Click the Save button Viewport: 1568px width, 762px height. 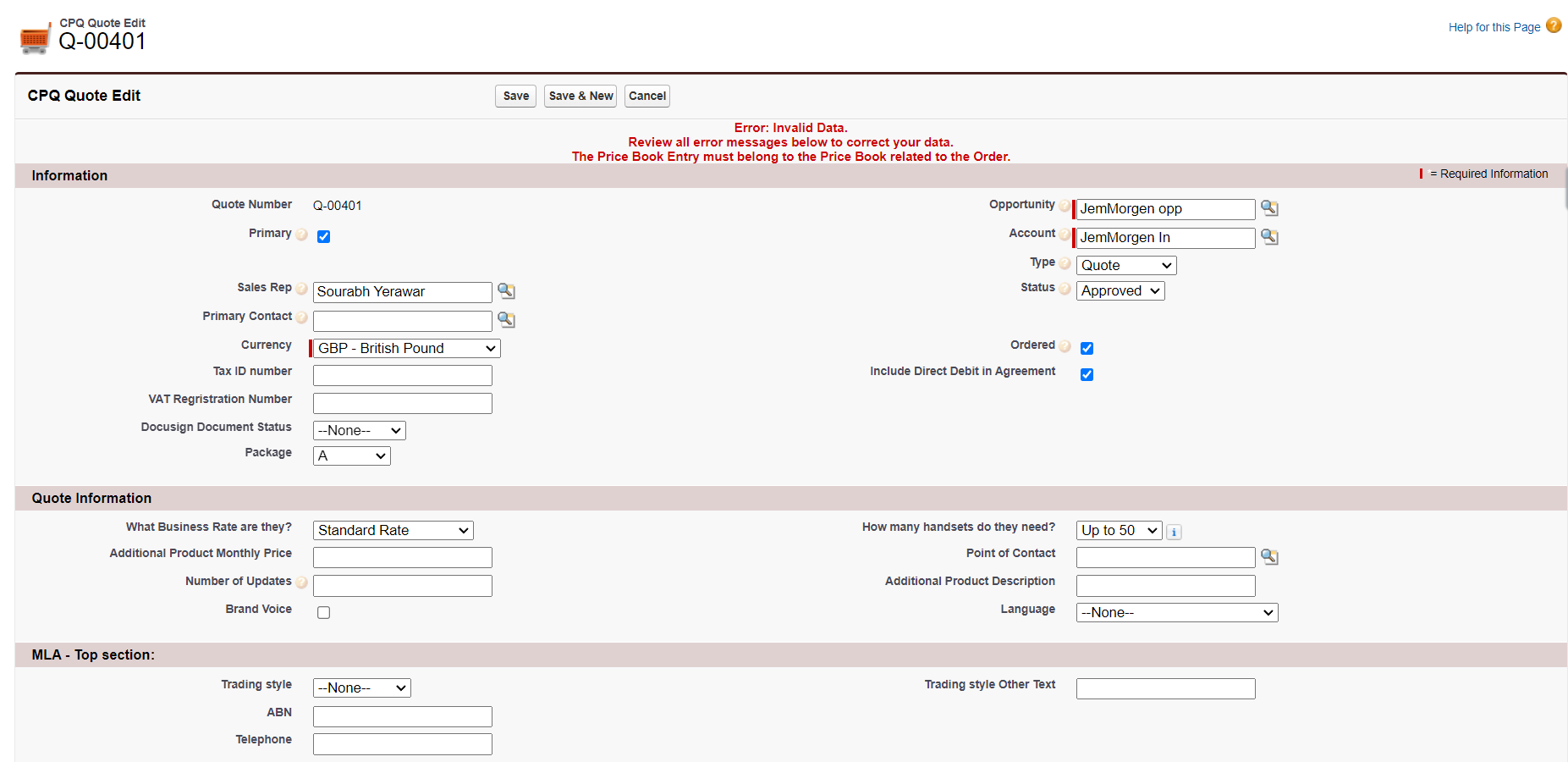point(515,96)
